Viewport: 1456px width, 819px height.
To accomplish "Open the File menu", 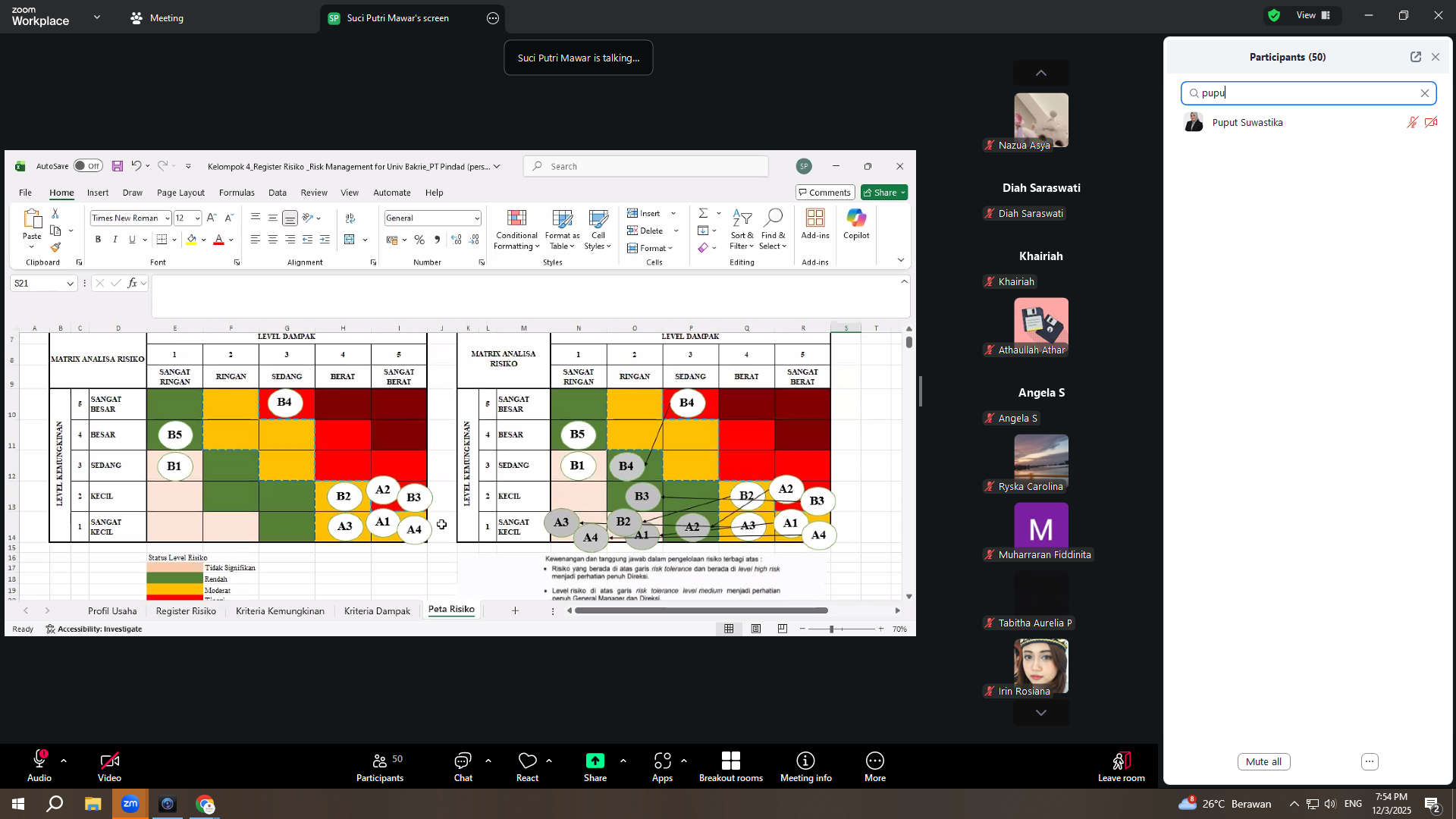I will pos(25,193).
